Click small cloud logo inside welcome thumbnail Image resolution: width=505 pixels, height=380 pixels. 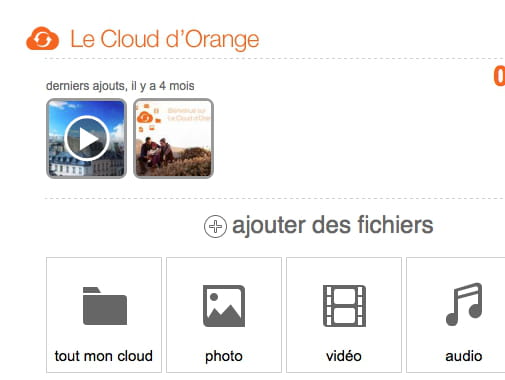[145, 117]
